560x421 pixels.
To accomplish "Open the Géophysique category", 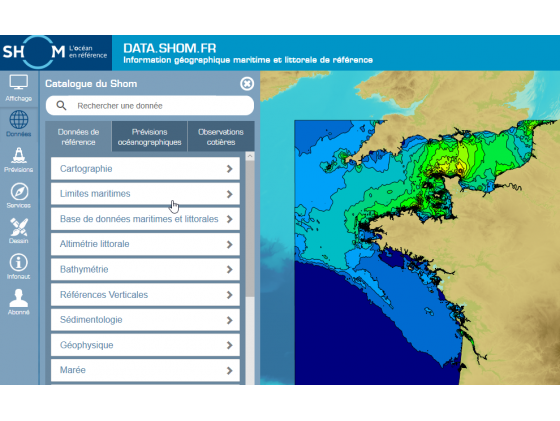I will [x=145, y=345].
